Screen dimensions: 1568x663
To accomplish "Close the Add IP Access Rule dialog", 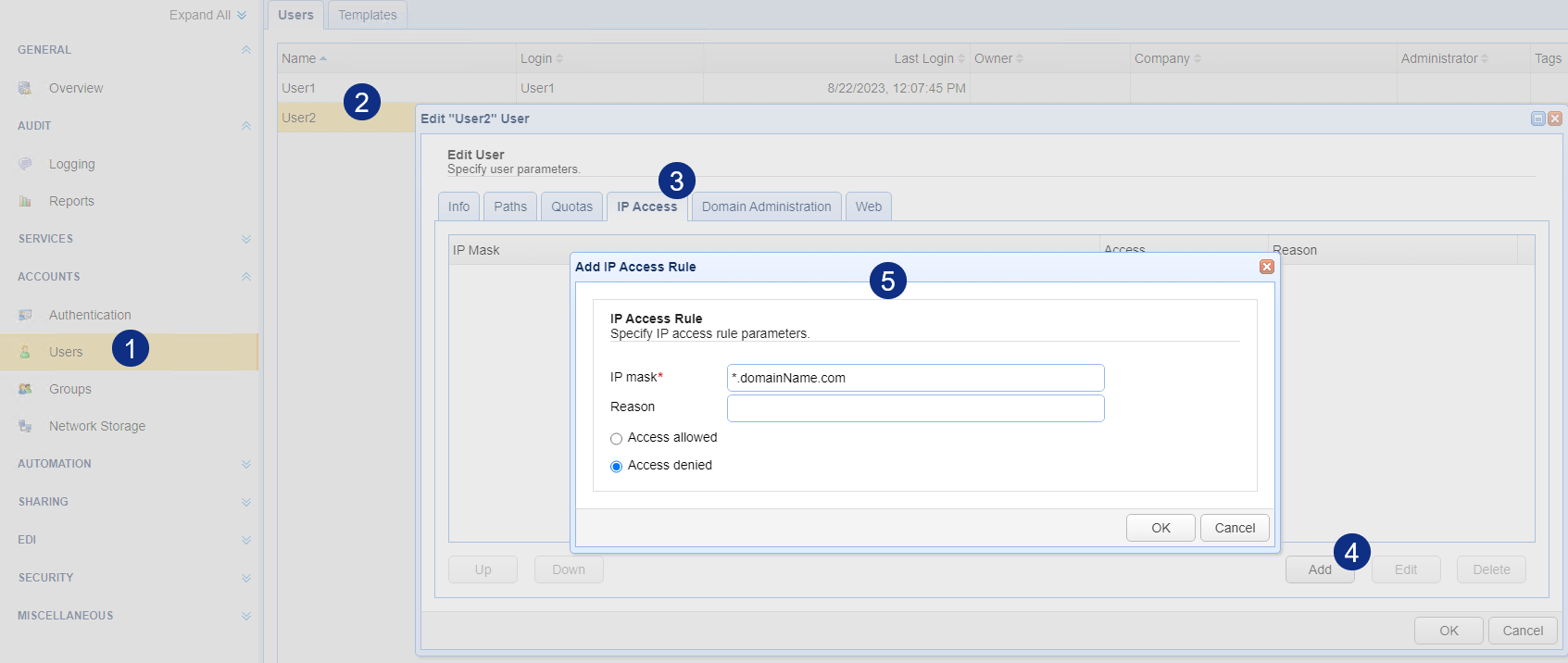I will pyautogui.click(x=1266, y=267).
